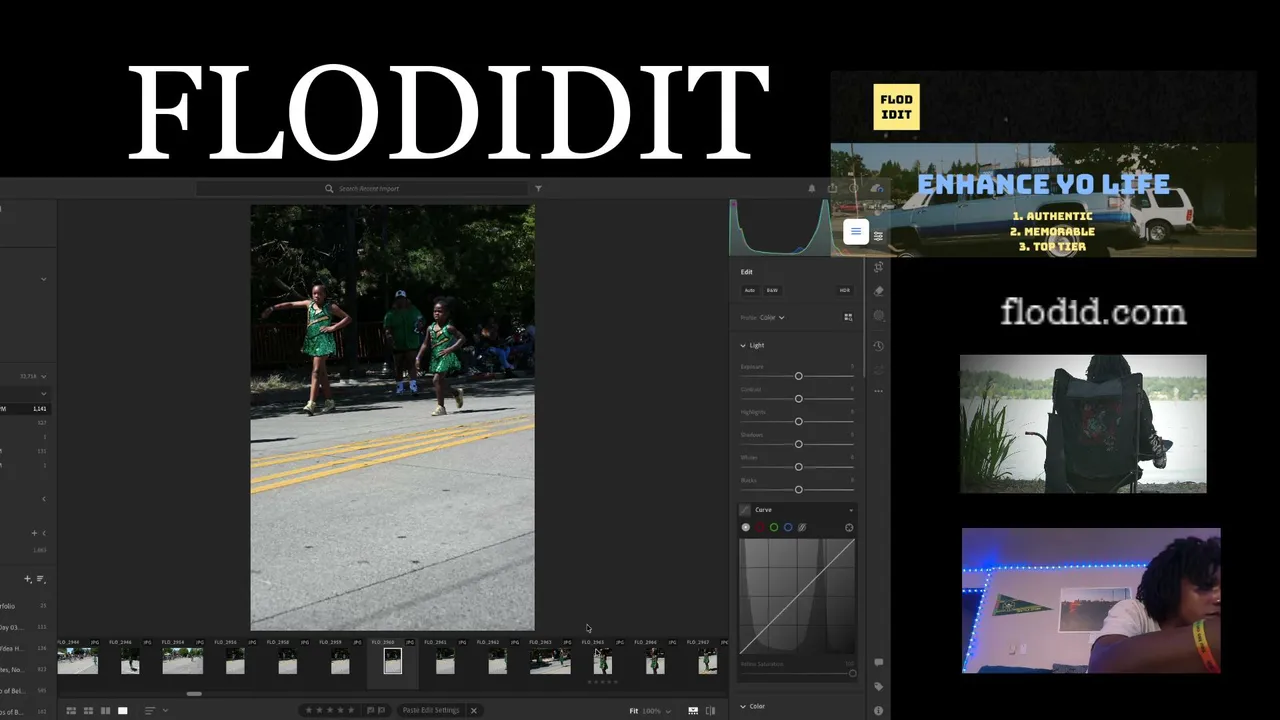Adjust the Blacks slider
This screenshot has height=720, width=1280.
(798, 489)
